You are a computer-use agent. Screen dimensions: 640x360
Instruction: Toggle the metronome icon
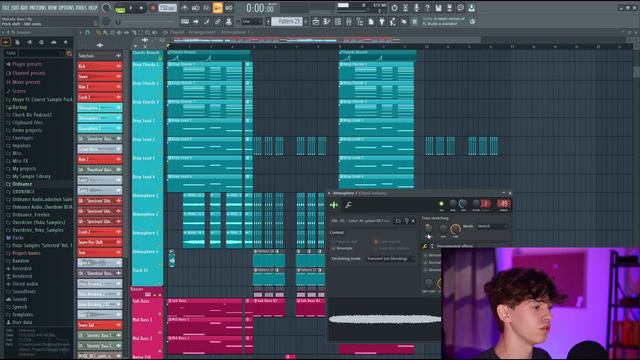(x=185, y=8)
